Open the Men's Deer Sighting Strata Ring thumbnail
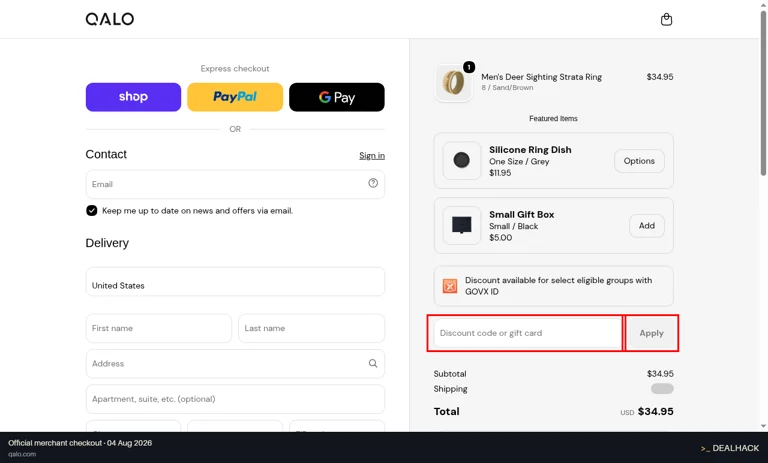This screenshot has width=768, height=463. [454, 83]
